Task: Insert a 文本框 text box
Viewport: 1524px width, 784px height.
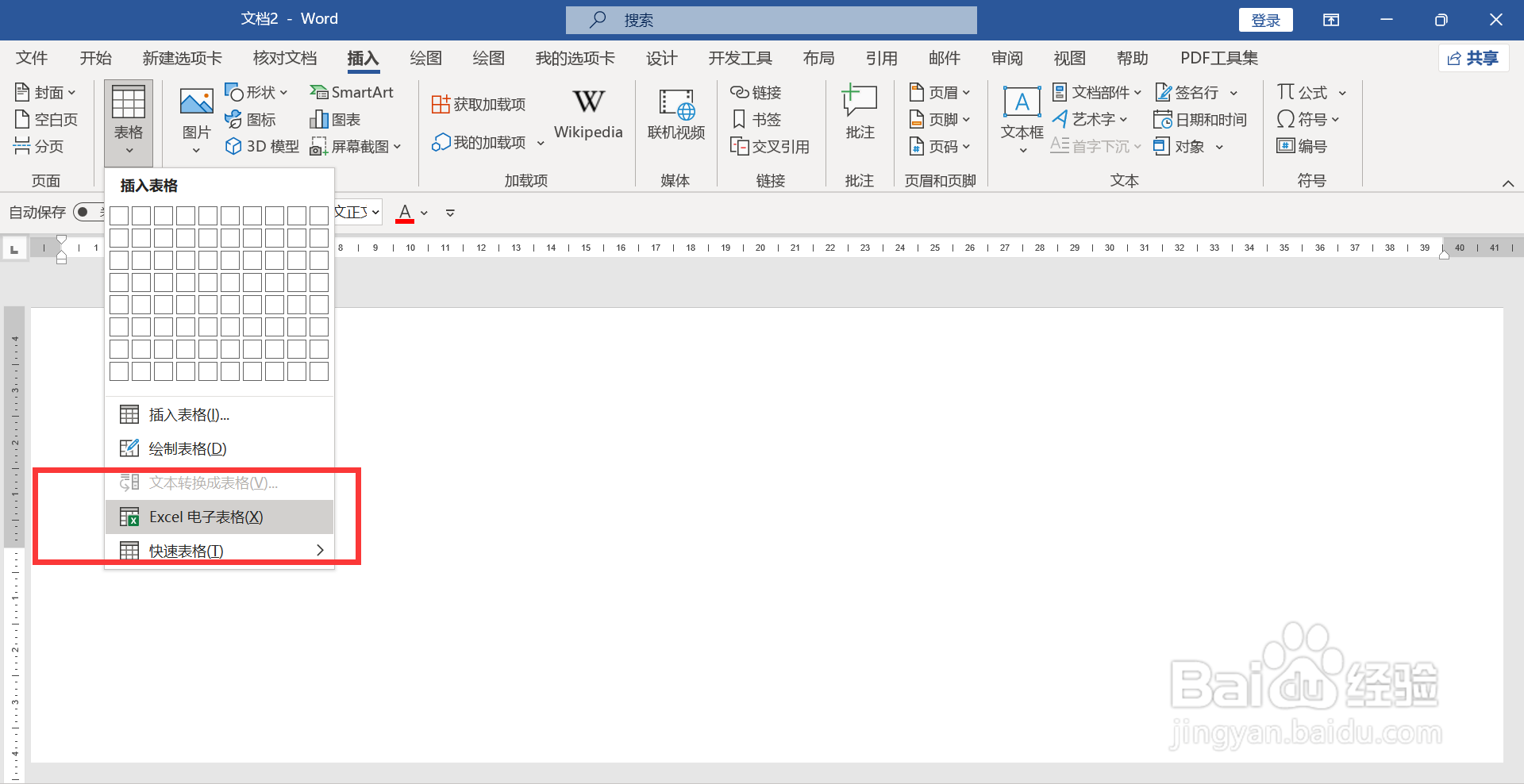Action: coord(1022,119)
